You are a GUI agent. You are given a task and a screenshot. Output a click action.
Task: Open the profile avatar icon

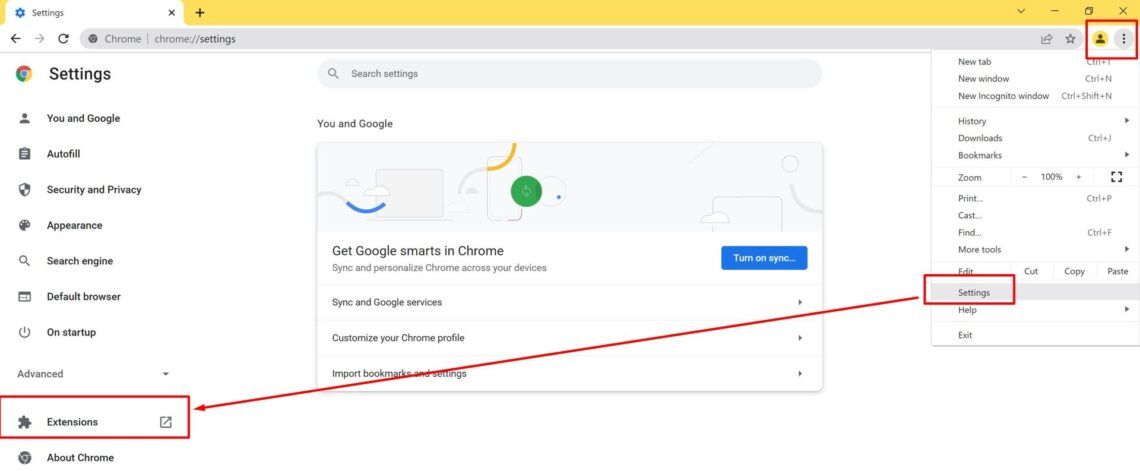1100,39
